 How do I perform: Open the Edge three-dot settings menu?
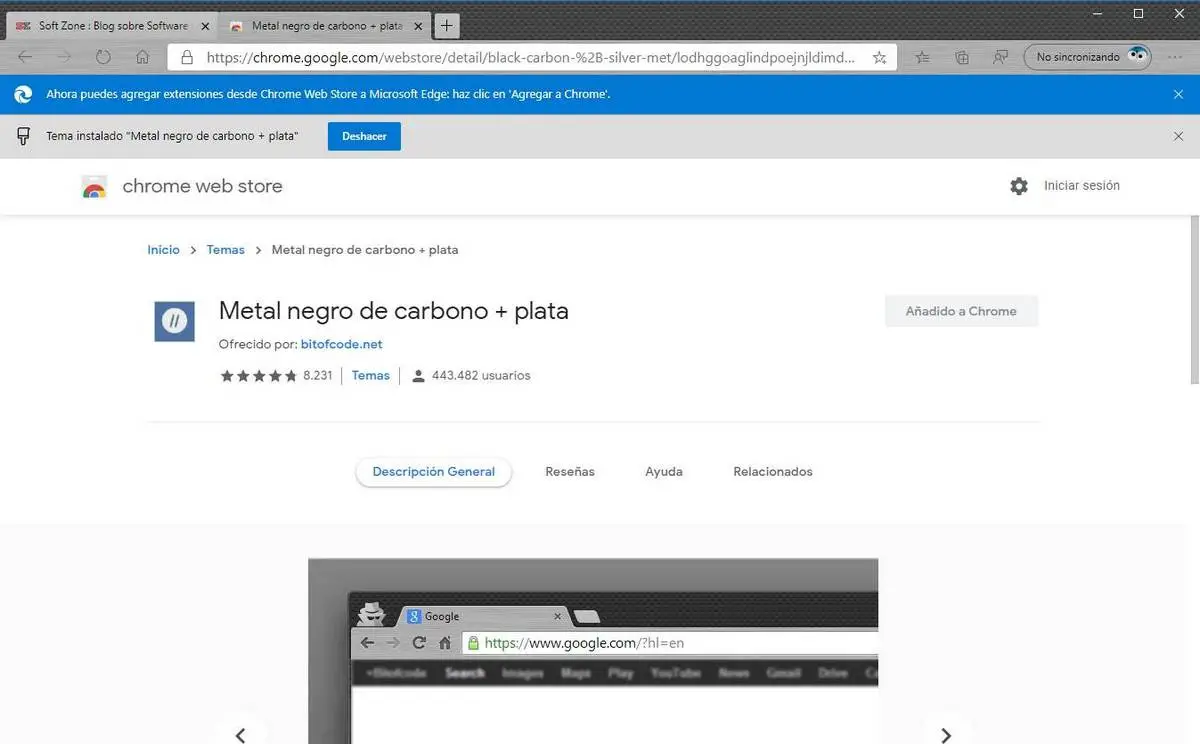pyautogui.click(x=1175, y=58)
